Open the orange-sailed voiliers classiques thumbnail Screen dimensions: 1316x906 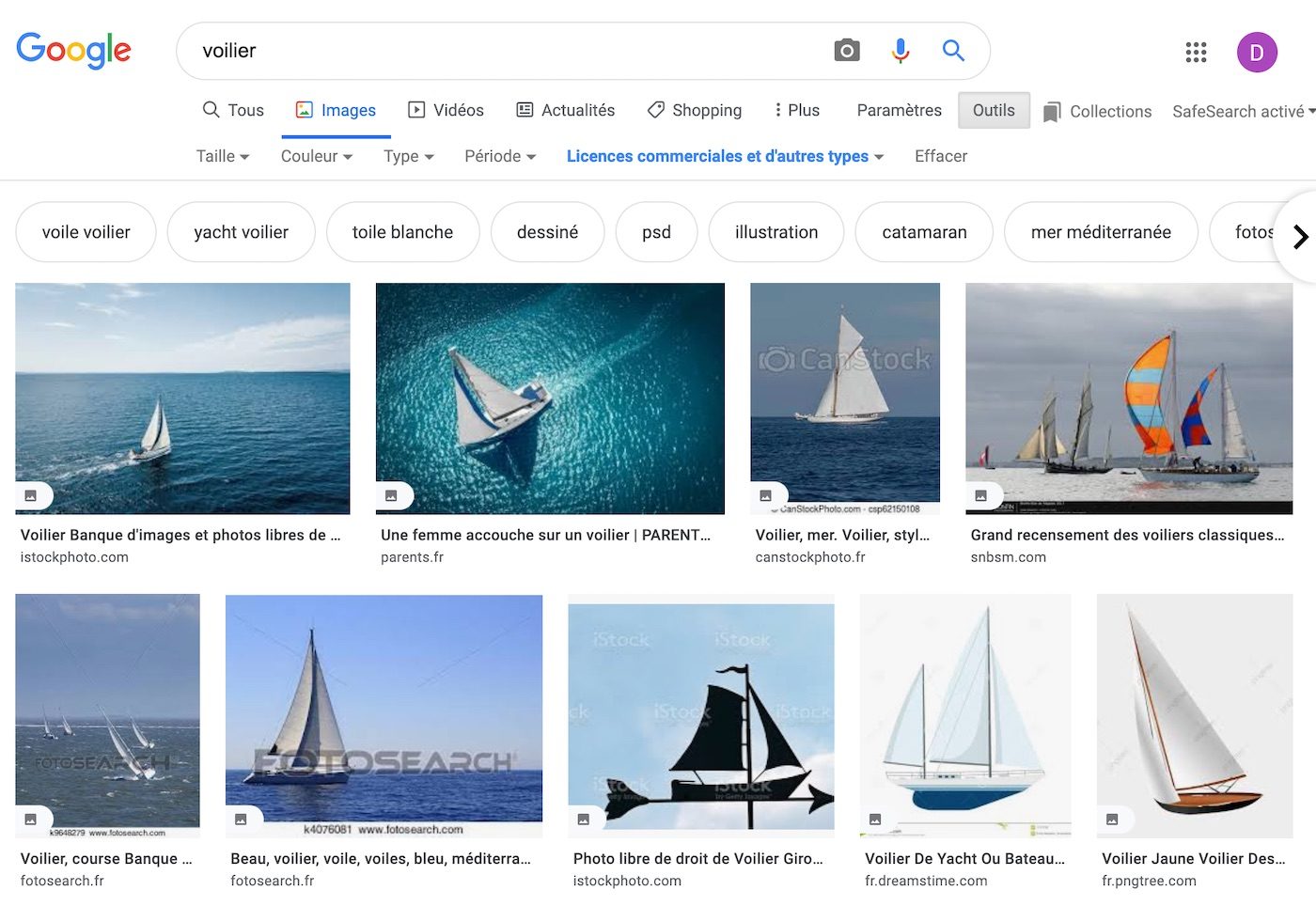click(1128, 398)
